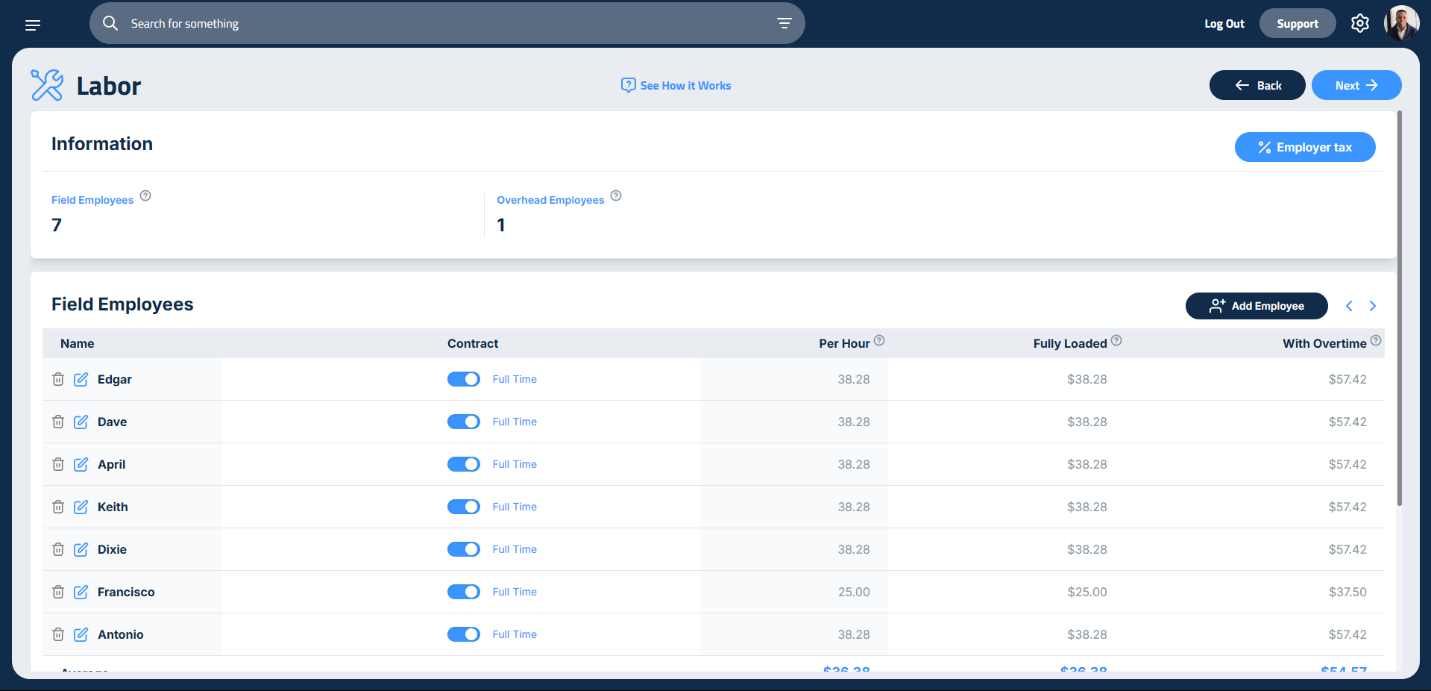Show info tooltip for With Overtime column
The image size is (1431, 691).
1375,341
